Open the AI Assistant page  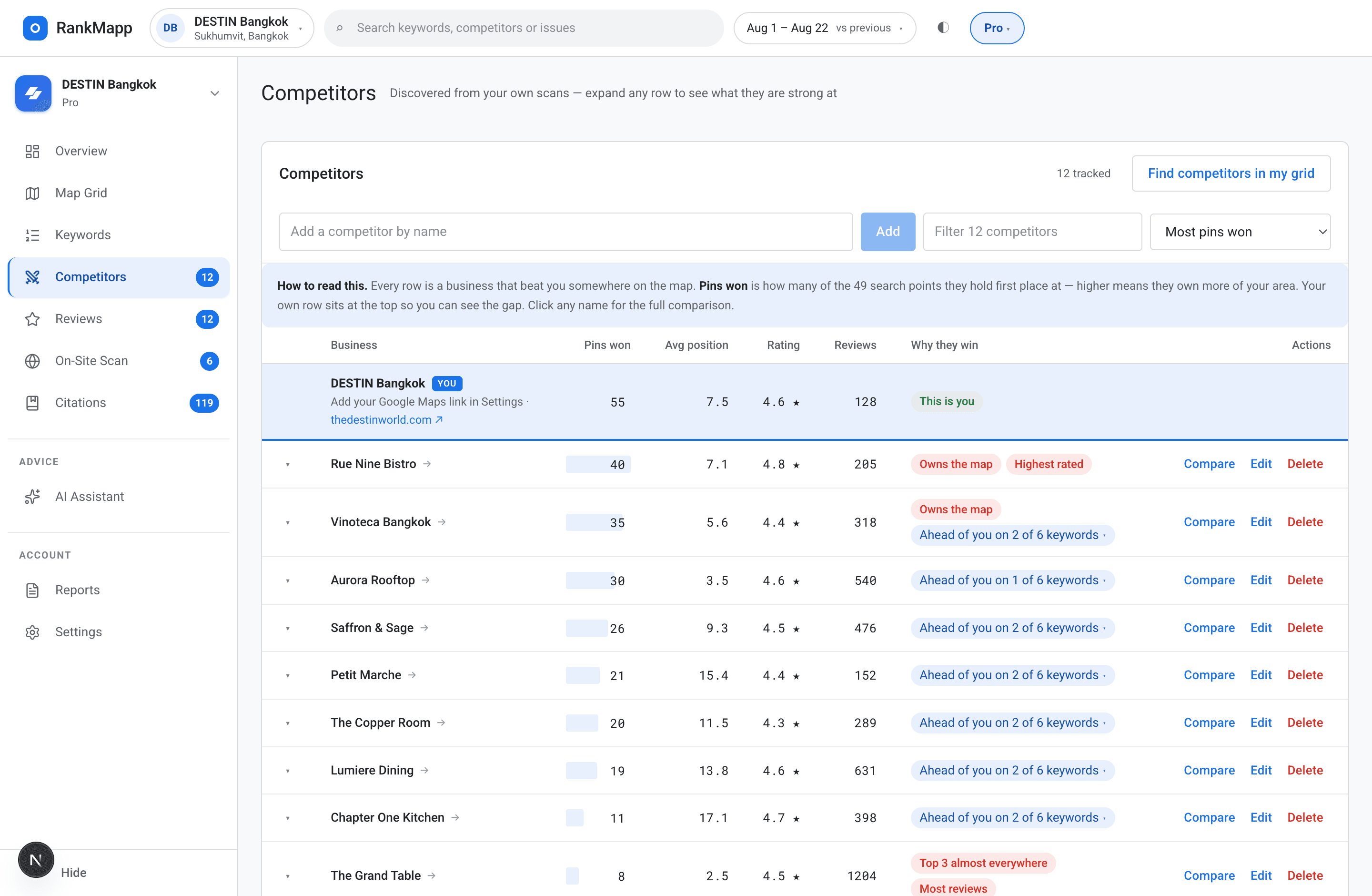(119, 497)
